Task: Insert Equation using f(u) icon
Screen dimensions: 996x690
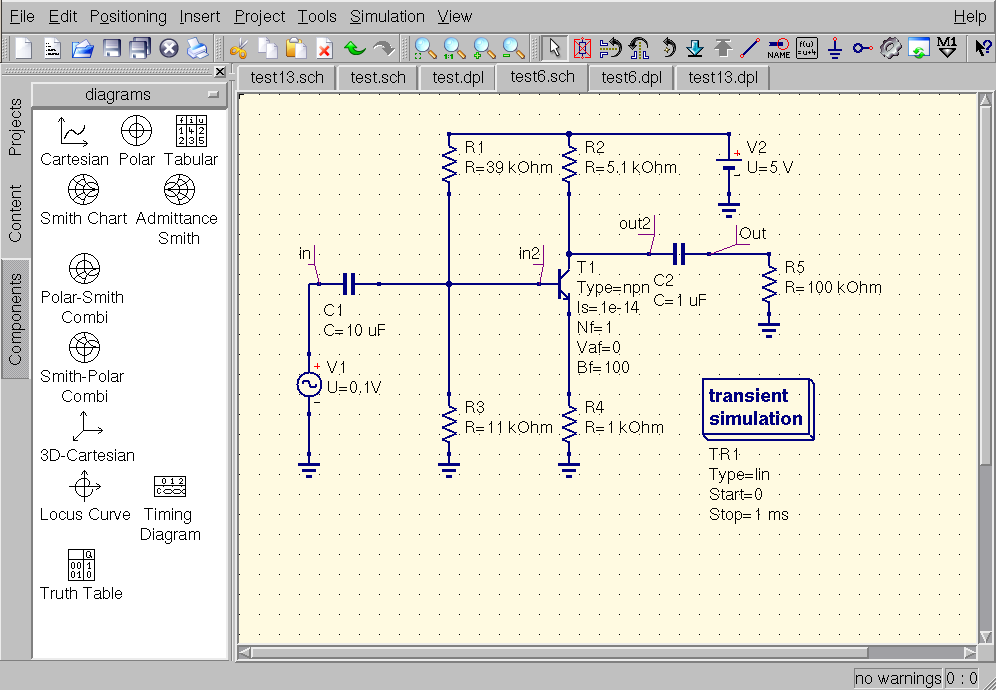Action: [x=807, y=48]
